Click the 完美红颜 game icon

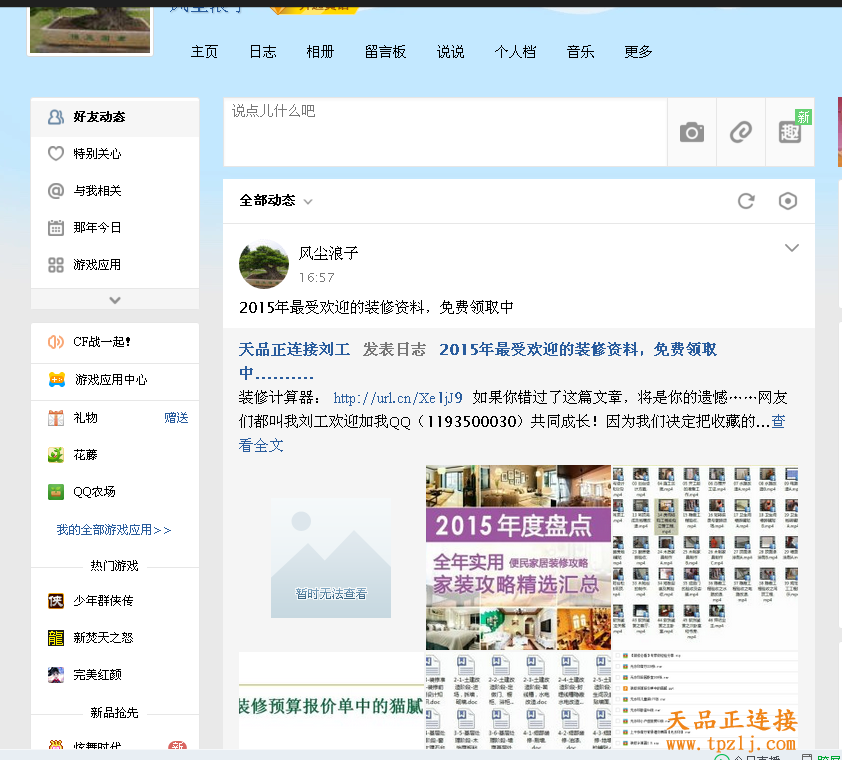(56, 675)
